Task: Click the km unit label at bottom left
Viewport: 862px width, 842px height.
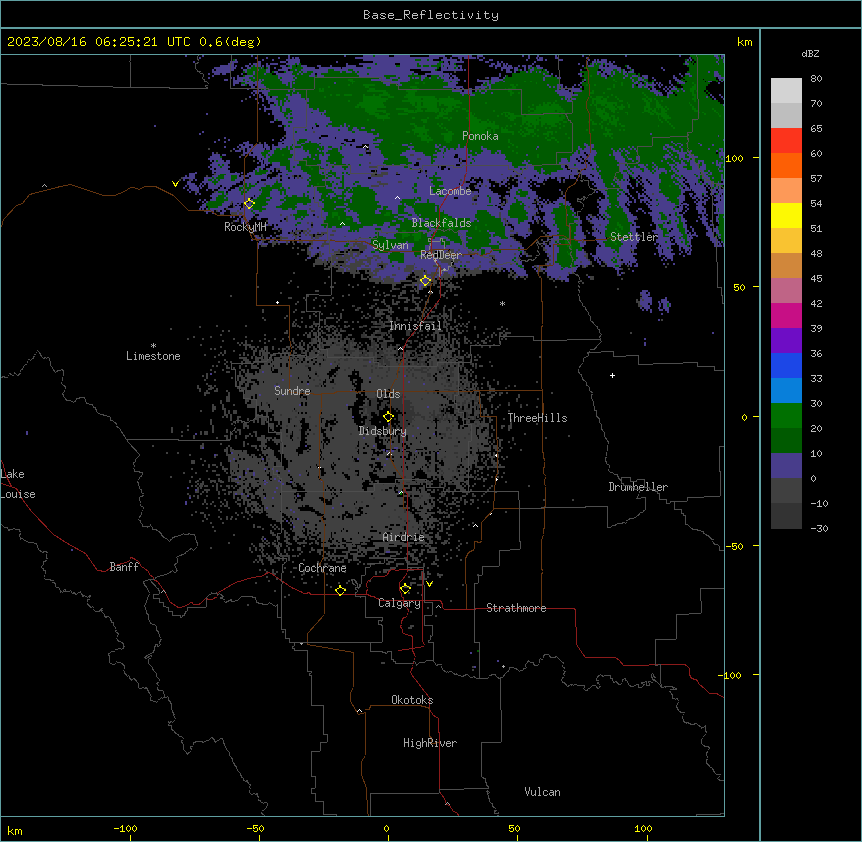Action: pyautogui.click(x=15, y=830)
